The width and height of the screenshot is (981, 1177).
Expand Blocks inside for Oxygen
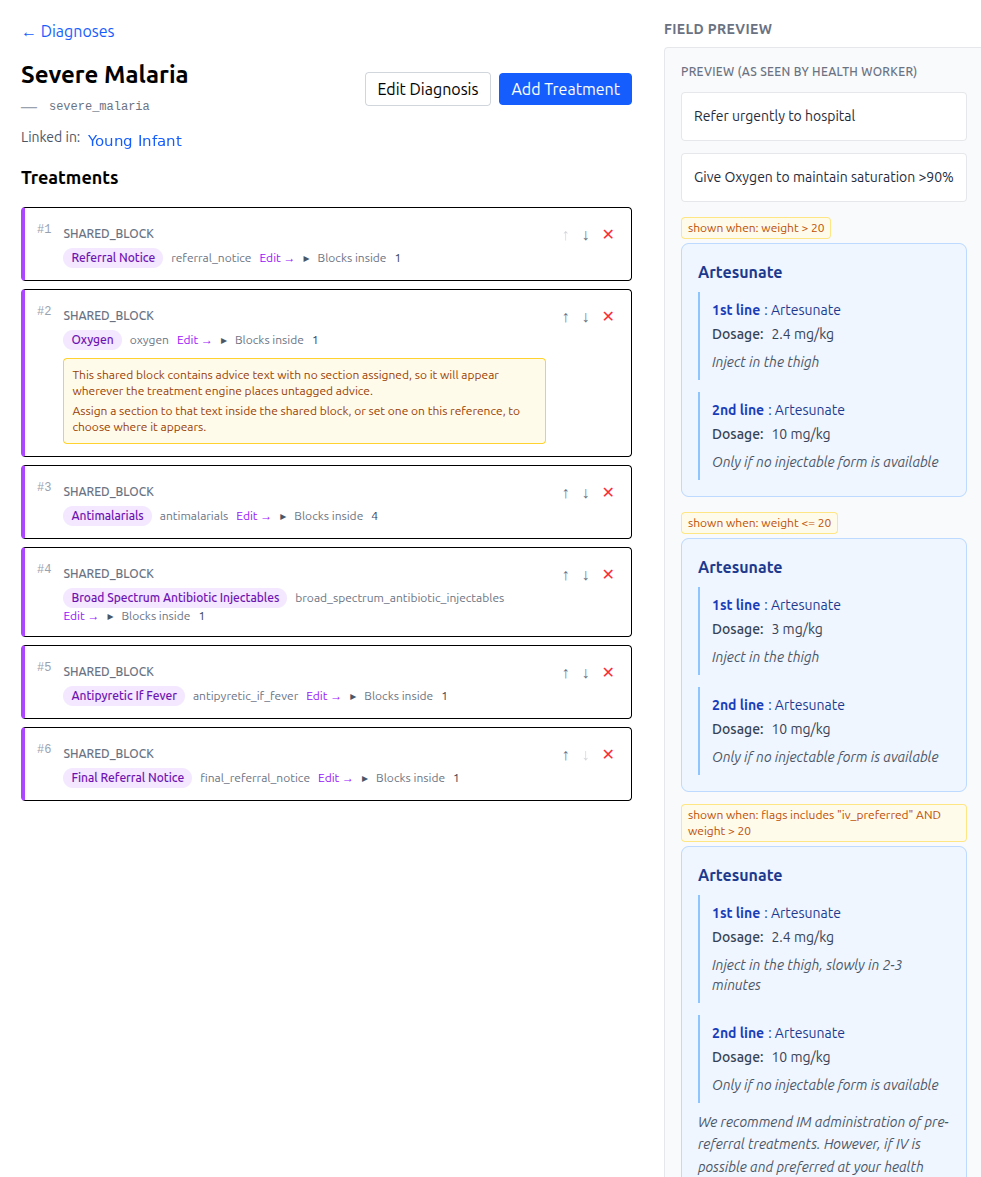(x=269, y=340)
